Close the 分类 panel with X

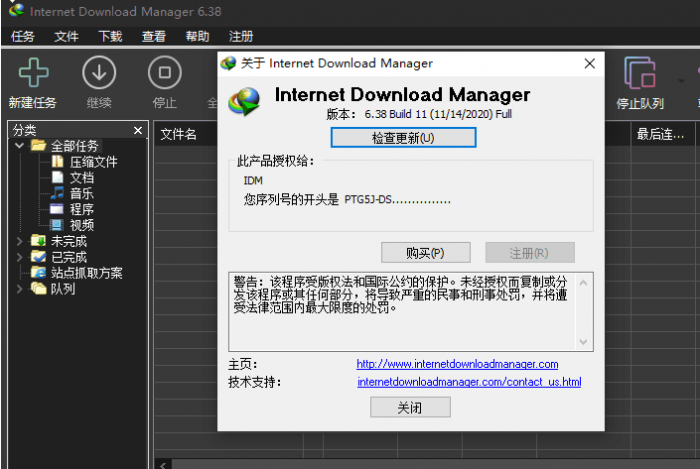[138, 130]
